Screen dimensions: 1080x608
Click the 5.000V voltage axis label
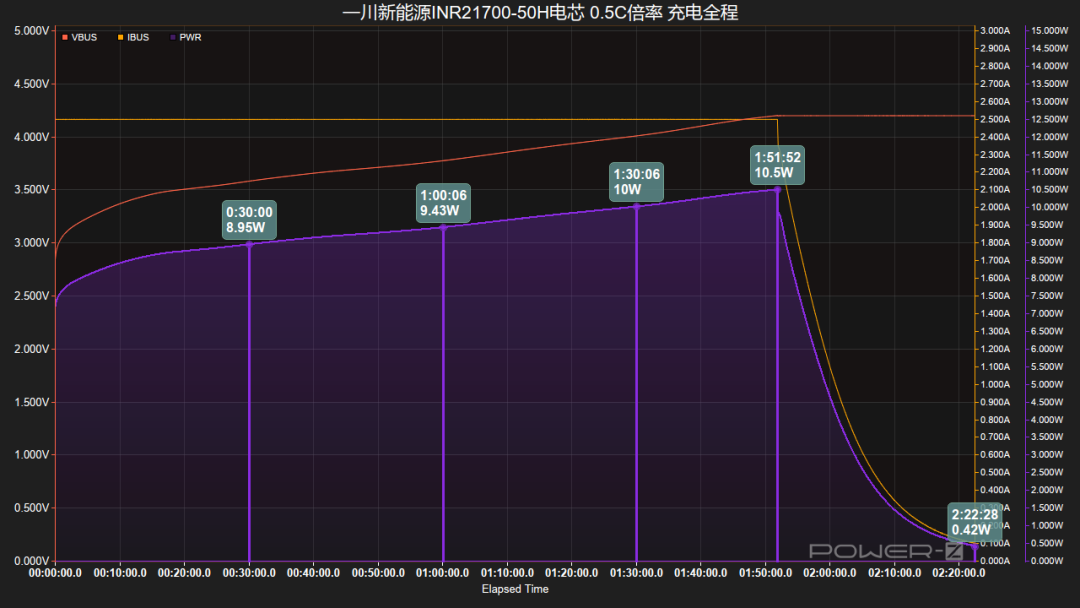tap(32, 31)
